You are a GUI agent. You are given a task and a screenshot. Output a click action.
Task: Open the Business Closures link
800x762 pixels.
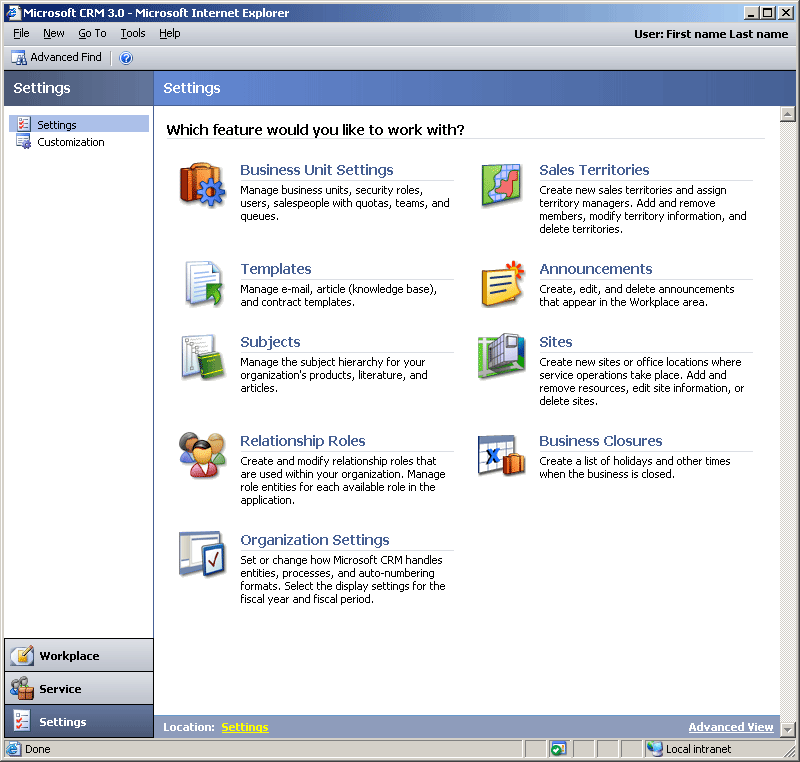coord(601,441)
